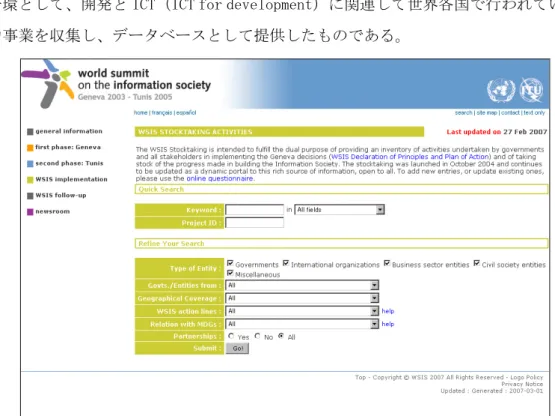
Task: Open first phase: Geneva menu item
Action: (68, 147)
